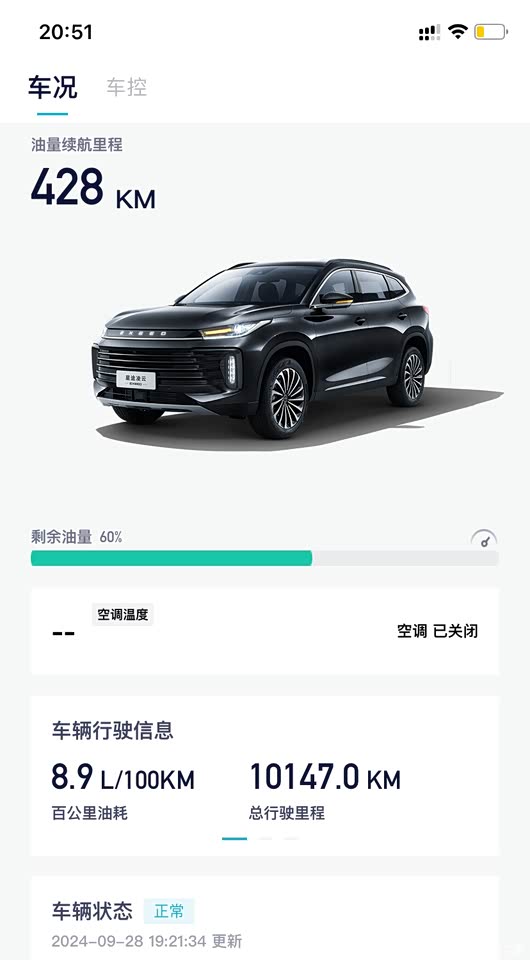Tap the 空调 已关闭 status

click(437, 631)
